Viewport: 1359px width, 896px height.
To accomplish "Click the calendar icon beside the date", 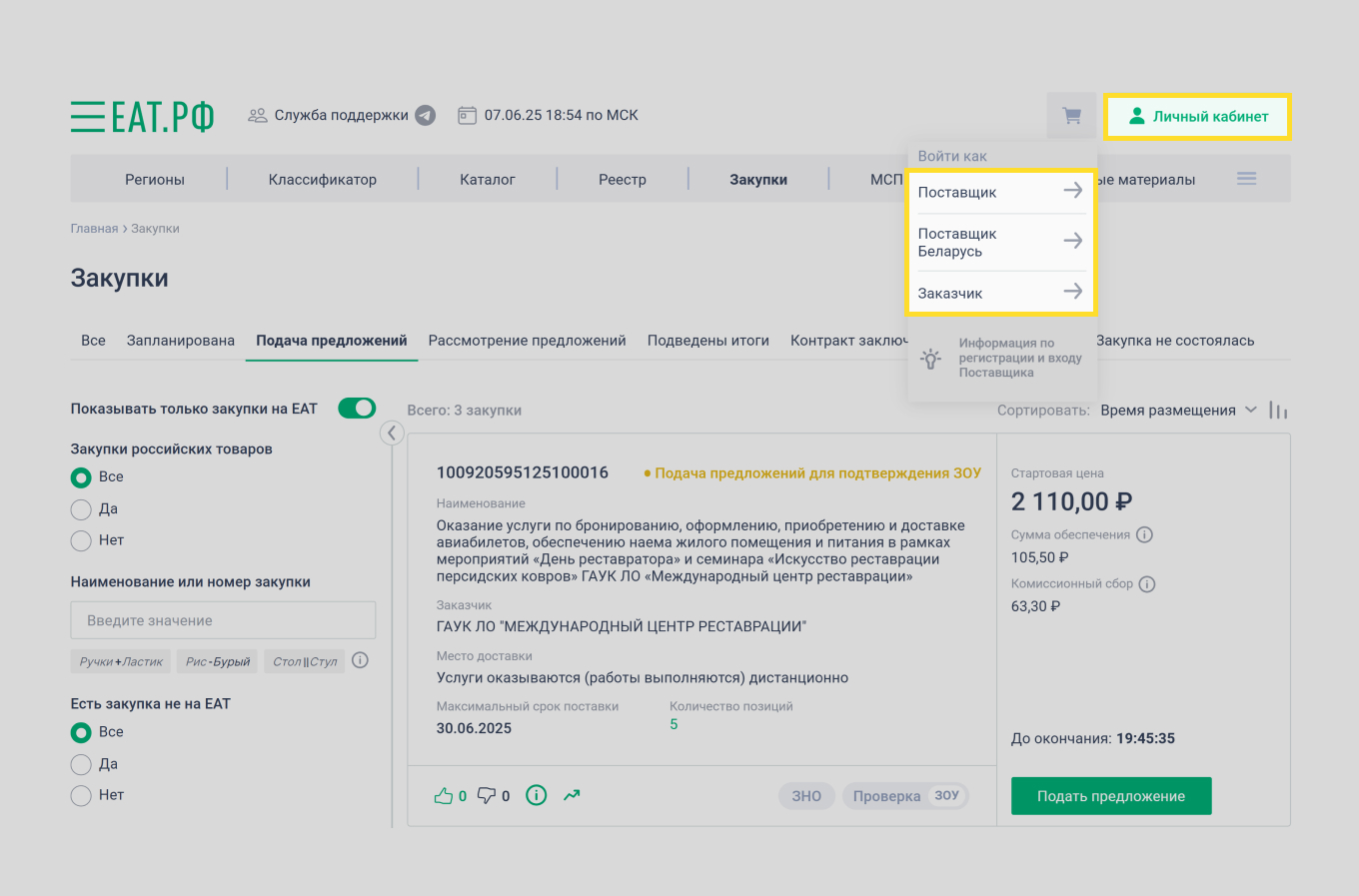I will click(467, 115).
